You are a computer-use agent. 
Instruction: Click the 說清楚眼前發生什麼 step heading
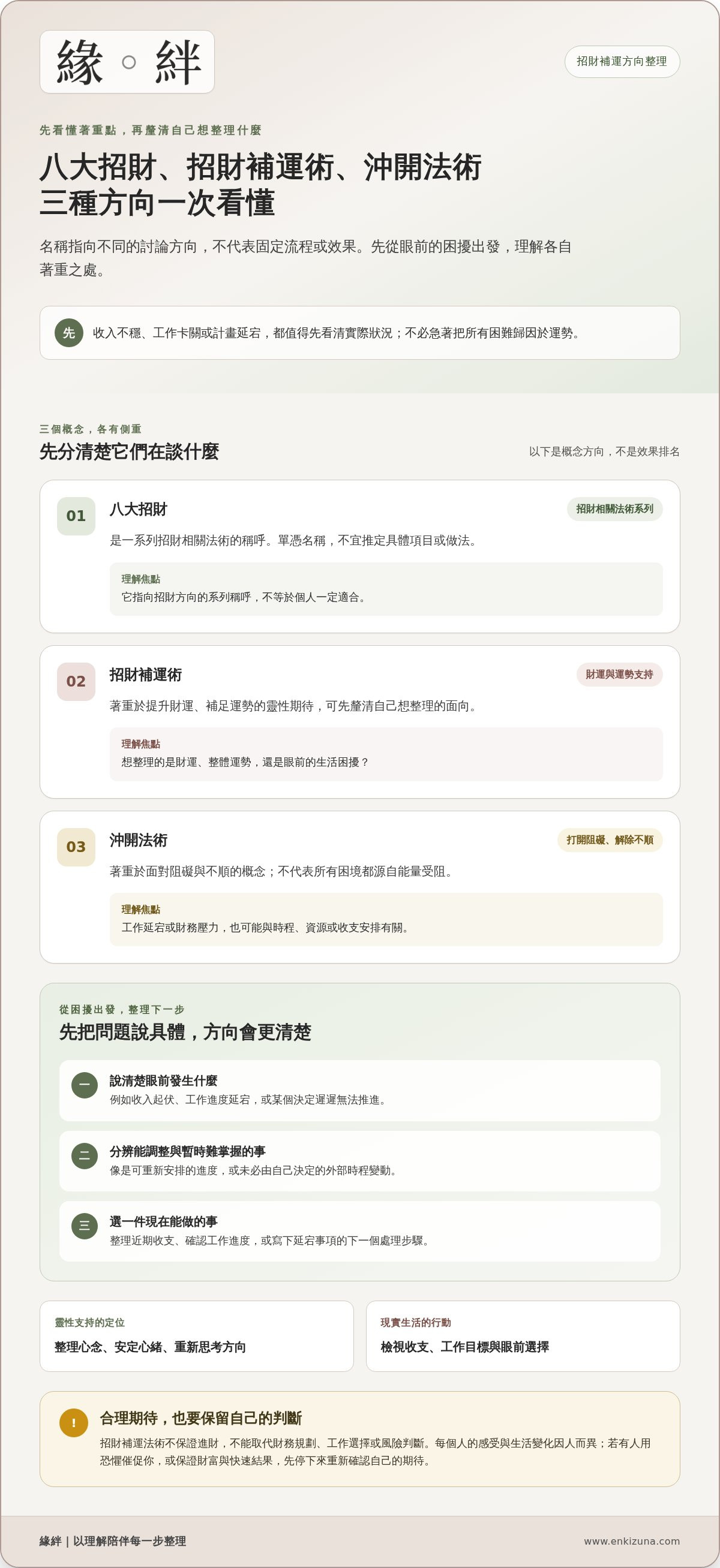[x=163, y=1081]
